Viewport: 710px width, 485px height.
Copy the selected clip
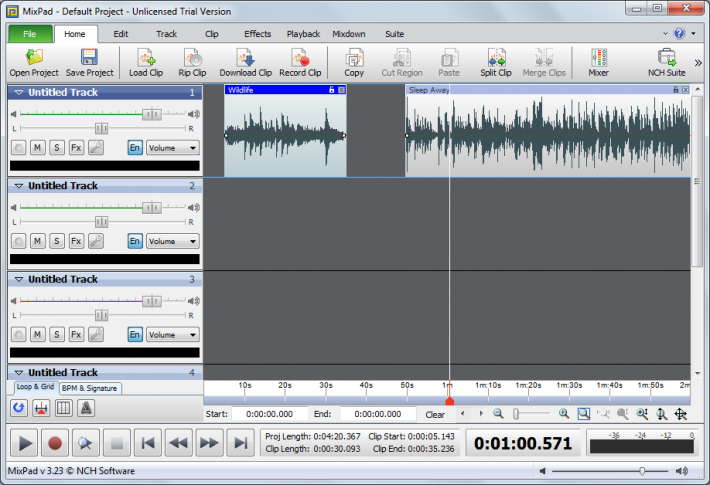click(354, 62)
